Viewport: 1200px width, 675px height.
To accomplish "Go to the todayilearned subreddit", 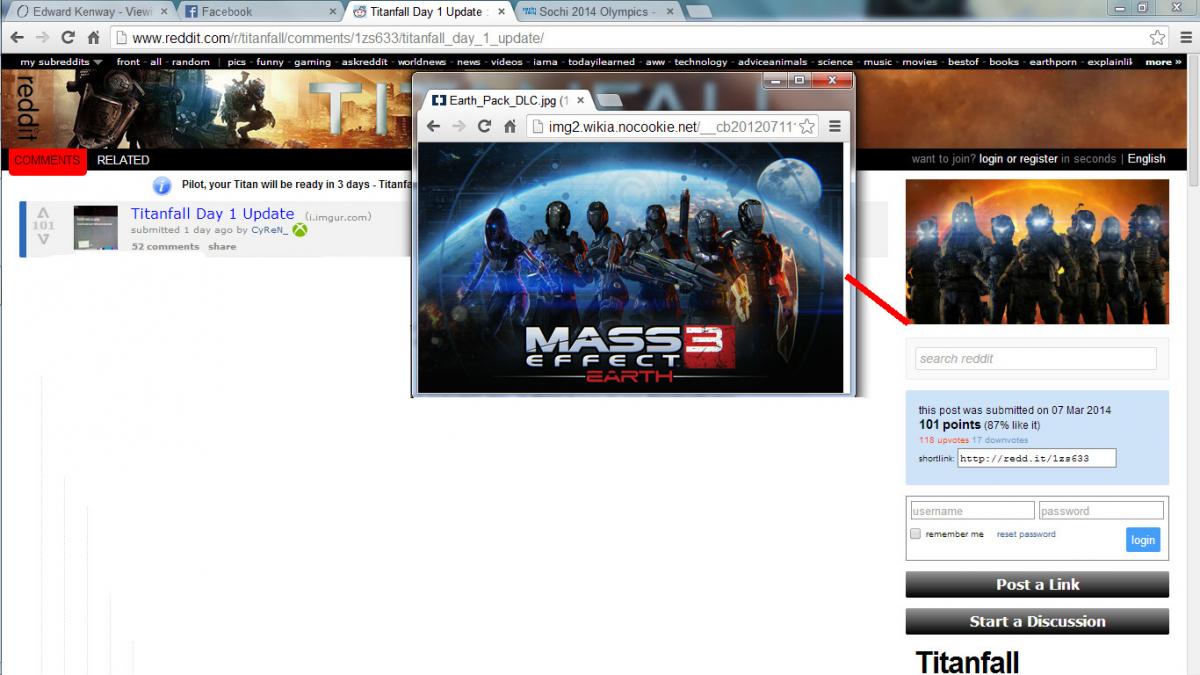I will pos(601,62).
